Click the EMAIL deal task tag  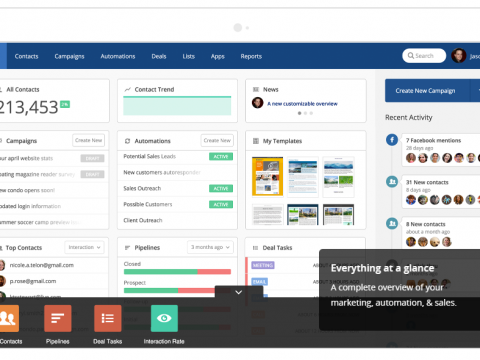(259, 282)
